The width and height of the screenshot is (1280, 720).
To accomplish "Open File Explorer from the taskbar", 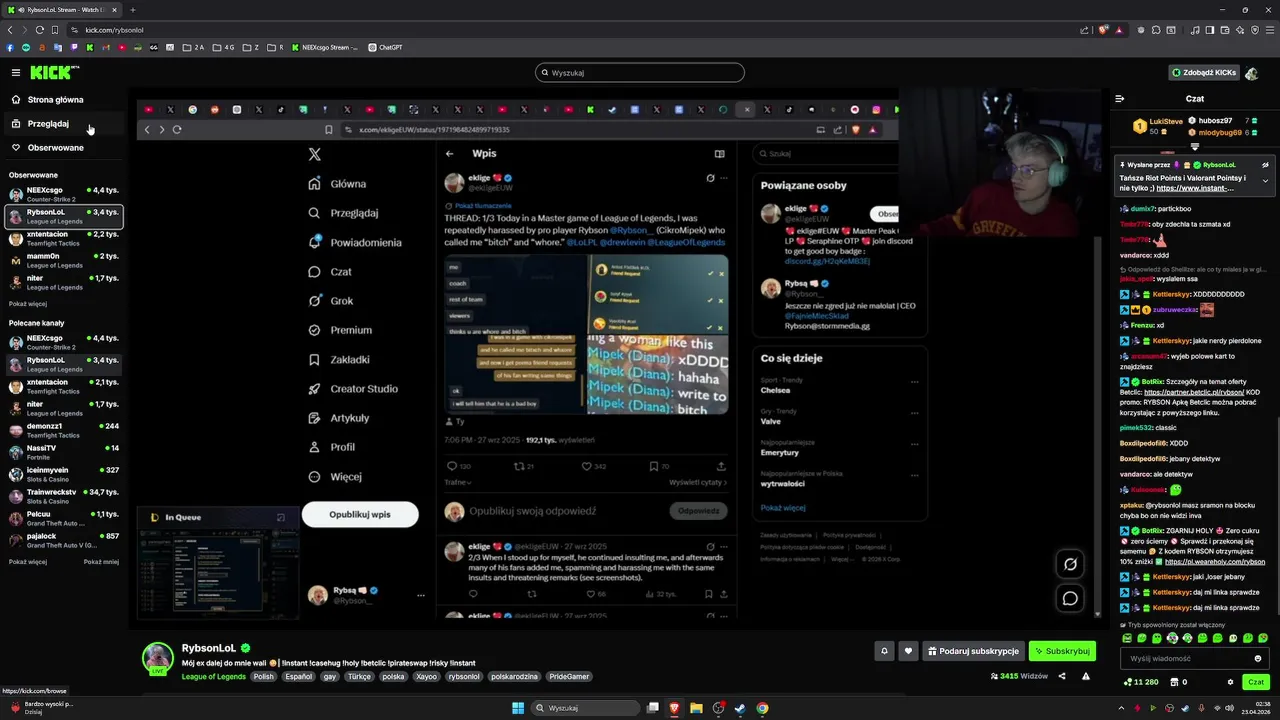I will 696,708.
